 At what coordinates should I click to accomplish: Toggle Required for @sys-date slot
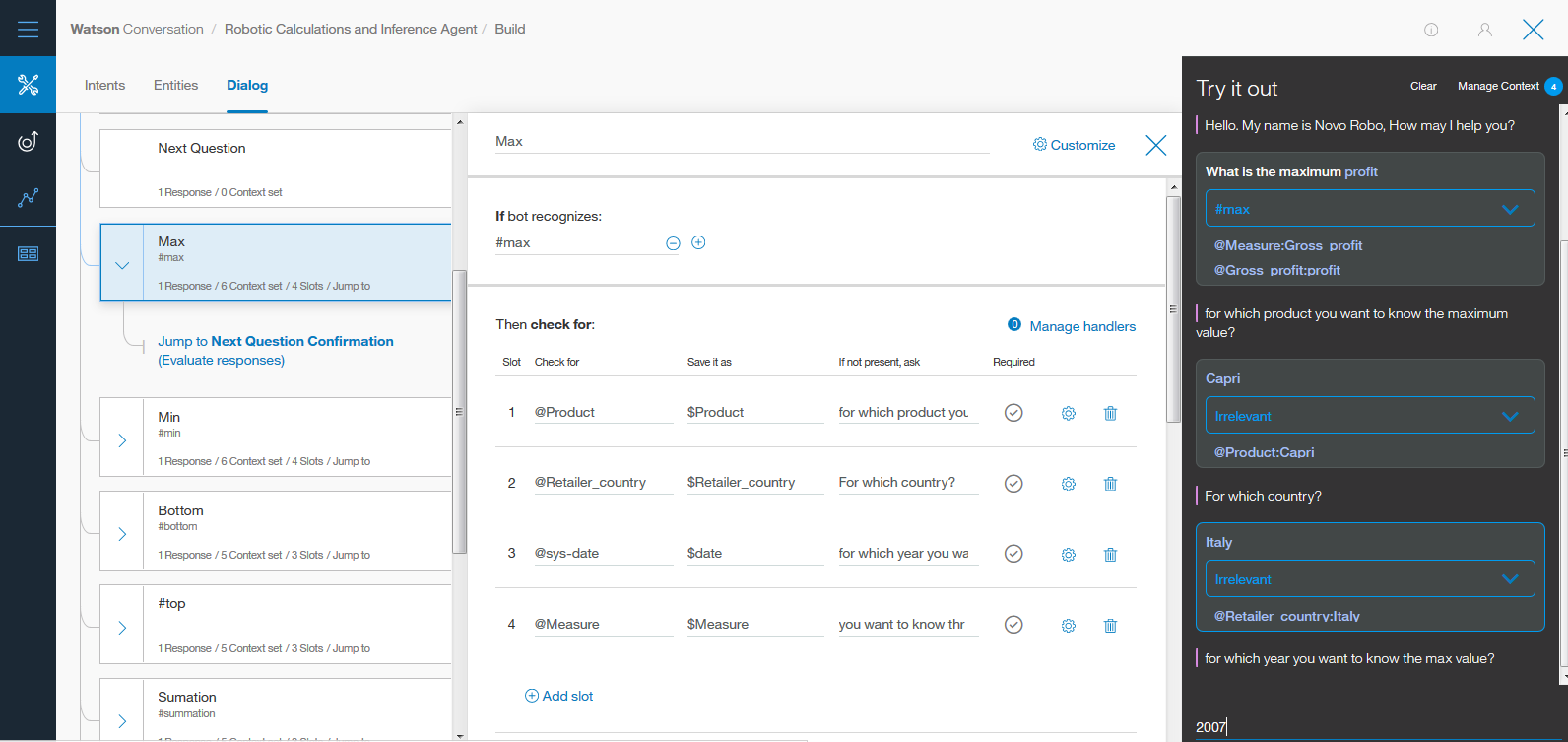click(1013, 554)
